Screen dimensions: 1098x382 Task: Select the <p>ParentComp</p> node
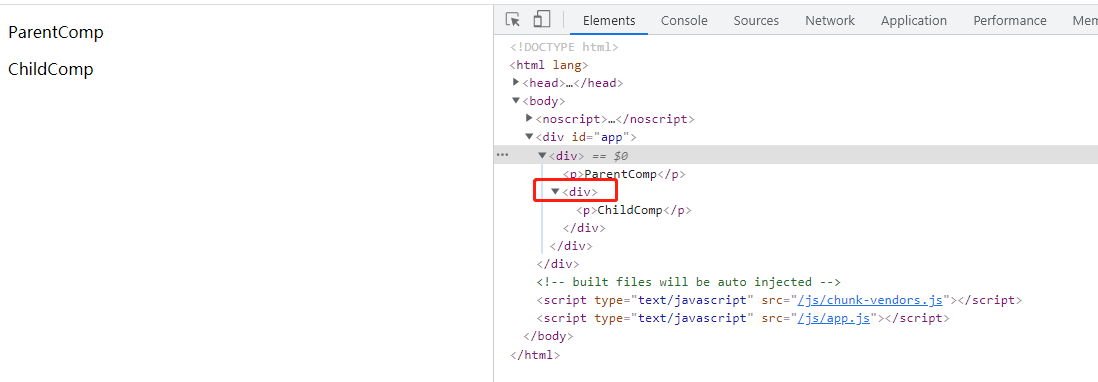(624, 174)
